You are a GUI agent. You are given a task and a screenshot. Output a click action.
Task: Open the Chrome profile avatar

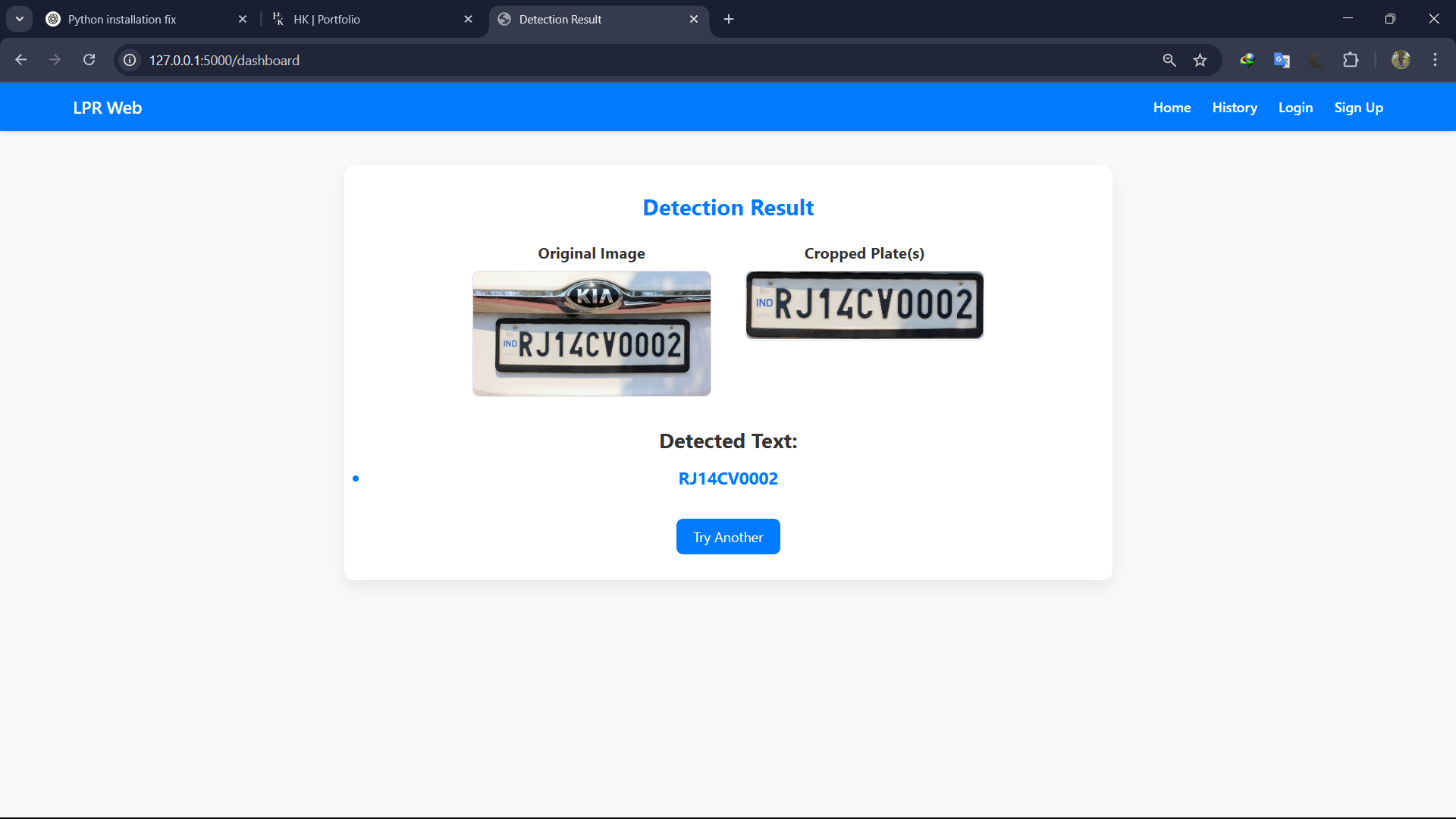(1401, 60)
